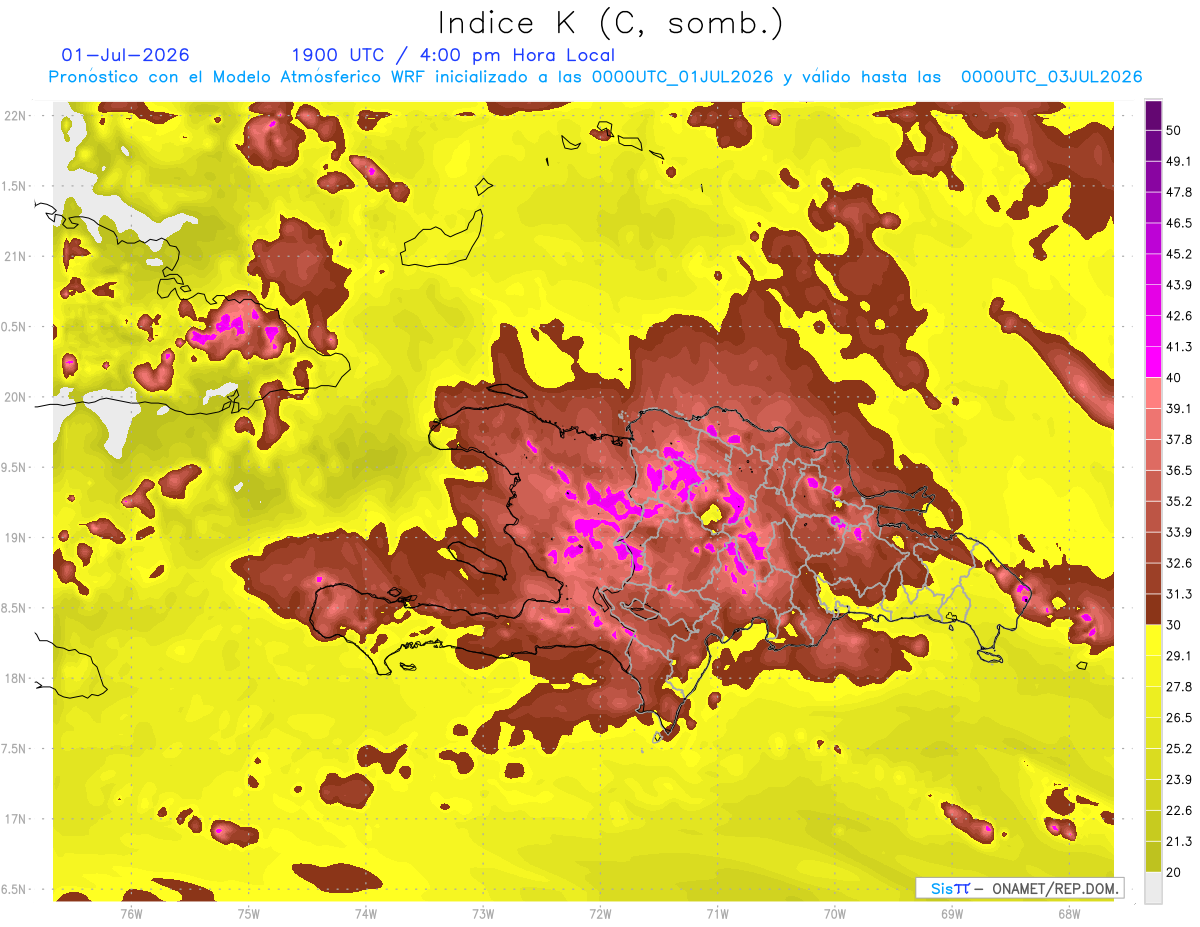Click the title "Indice K (C, somb.)"
Screen dimensions: 1200x927
[x=611, y=23]
